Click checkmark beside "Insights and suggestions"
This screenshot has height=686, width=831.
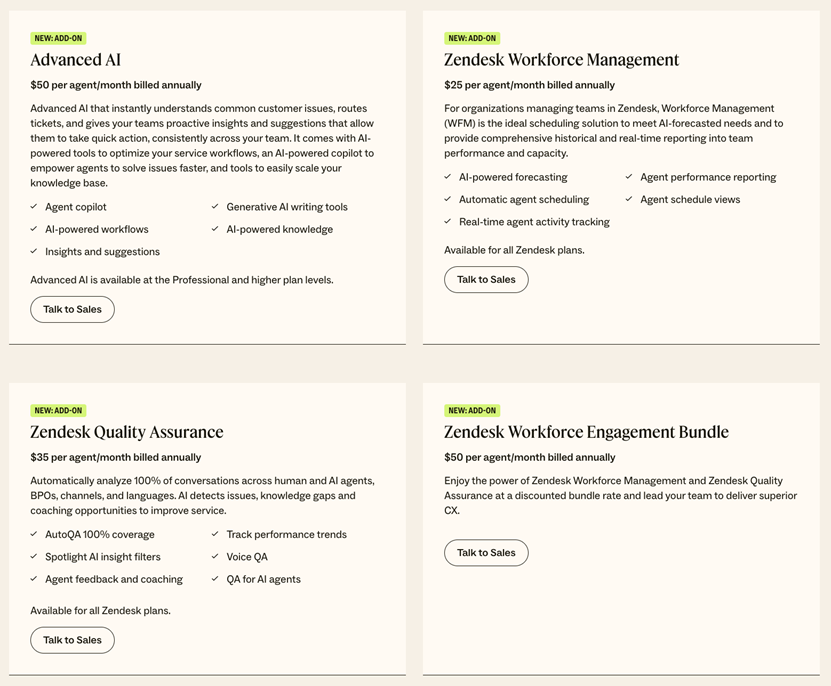pos(33,252)
